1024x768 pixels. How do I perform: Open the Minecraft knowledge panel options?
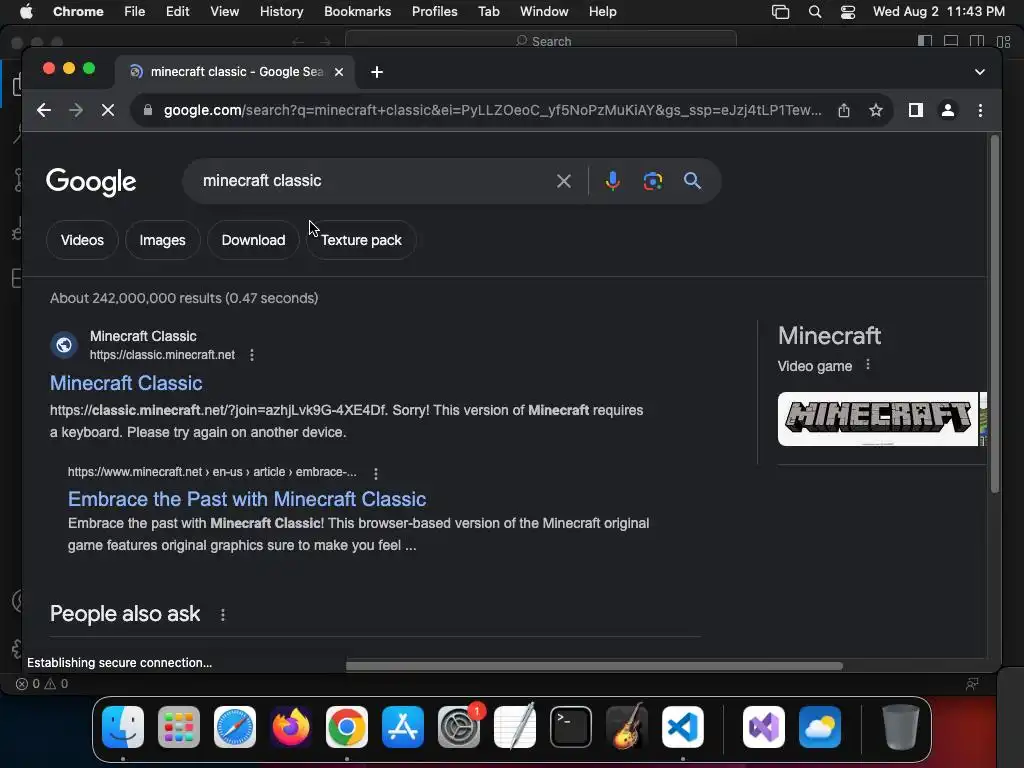point(868,365)
